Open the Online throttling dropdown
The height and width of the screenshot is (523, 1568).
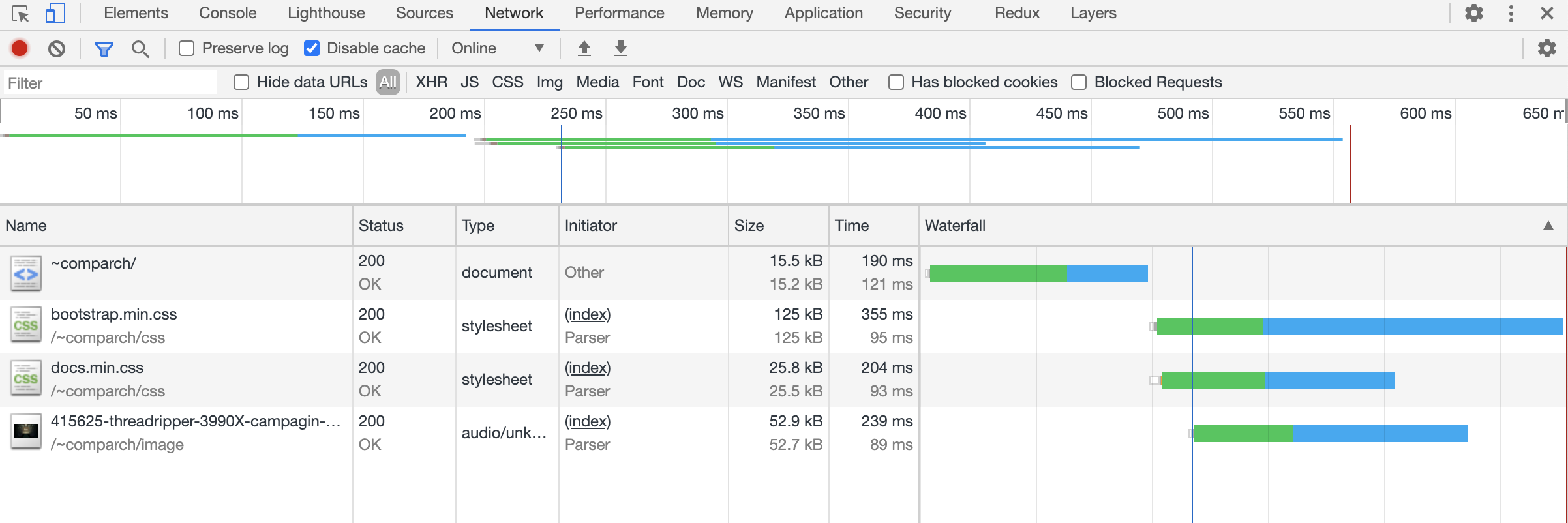click(497, 48)
